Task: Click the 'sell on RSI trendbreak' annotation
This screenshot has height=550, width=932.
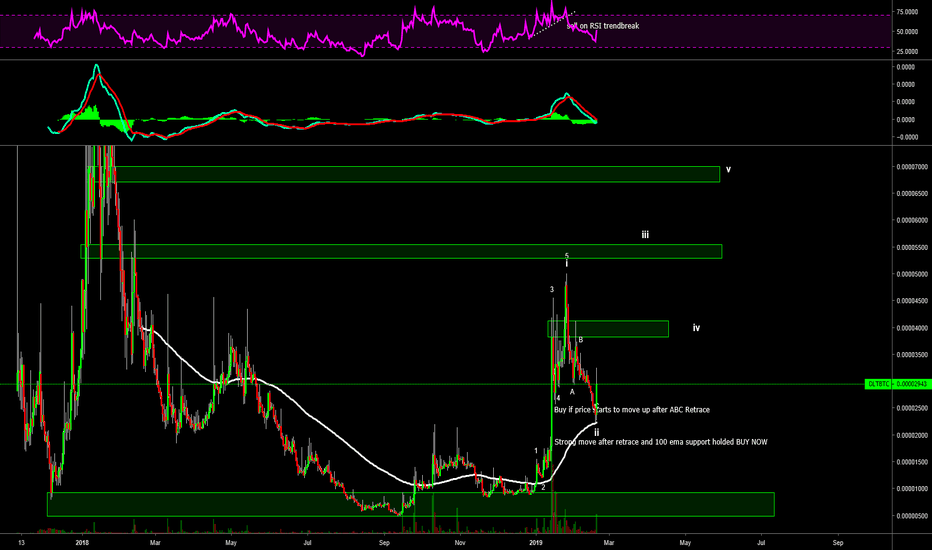Action: click(603, 26)
